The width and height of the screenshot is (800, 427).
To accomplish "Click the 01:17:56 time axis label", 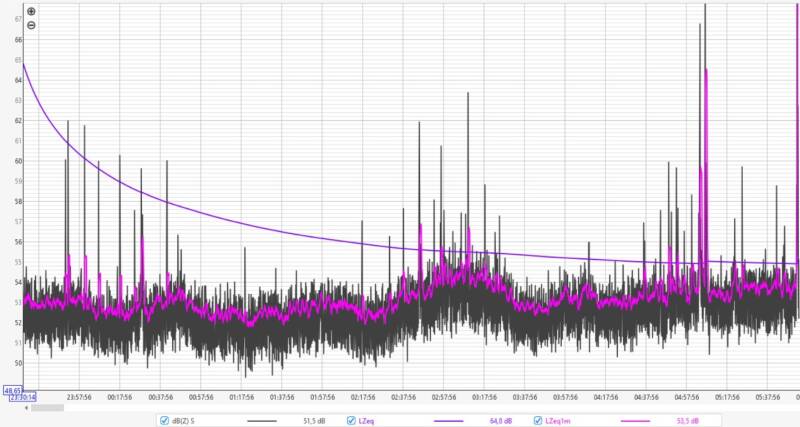I will tap(241, 397).
